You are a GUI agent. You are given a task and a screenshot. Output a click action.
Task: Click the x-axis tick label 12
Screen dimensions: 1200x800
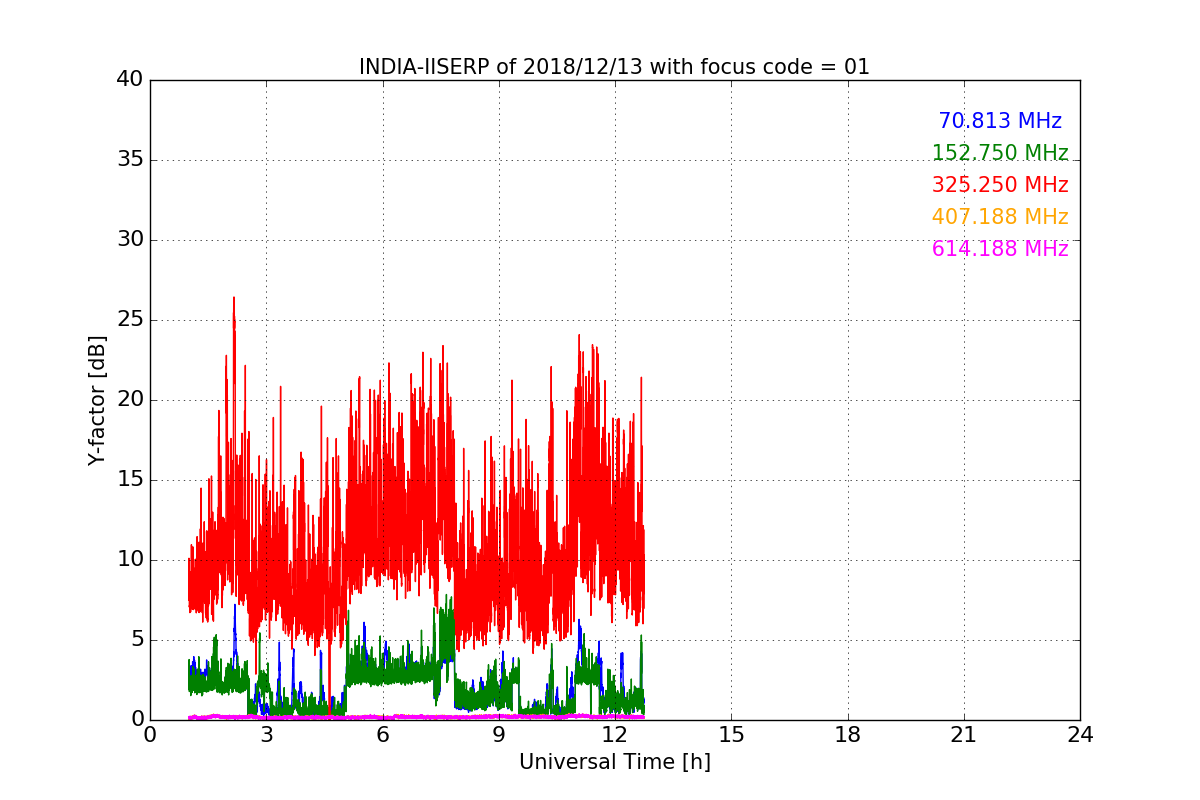(x=615, y=734)
